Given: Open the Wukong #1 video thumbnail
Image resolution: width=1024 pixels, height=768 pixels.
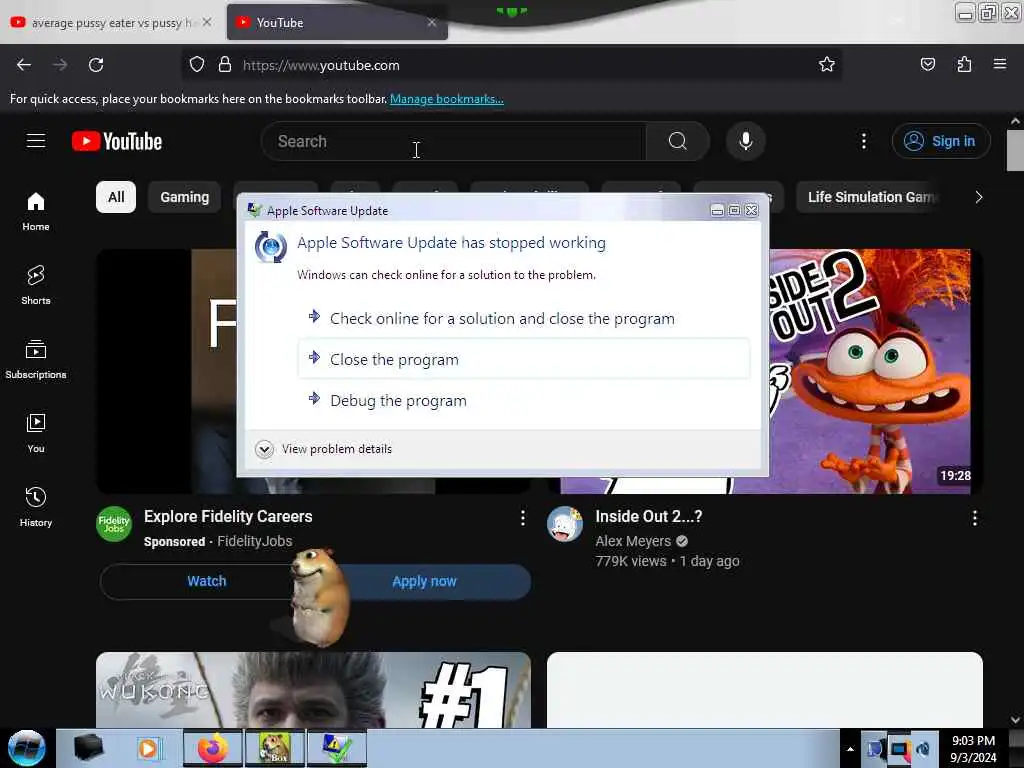Looking at the screenshot, I should click(x=313, y=690).
